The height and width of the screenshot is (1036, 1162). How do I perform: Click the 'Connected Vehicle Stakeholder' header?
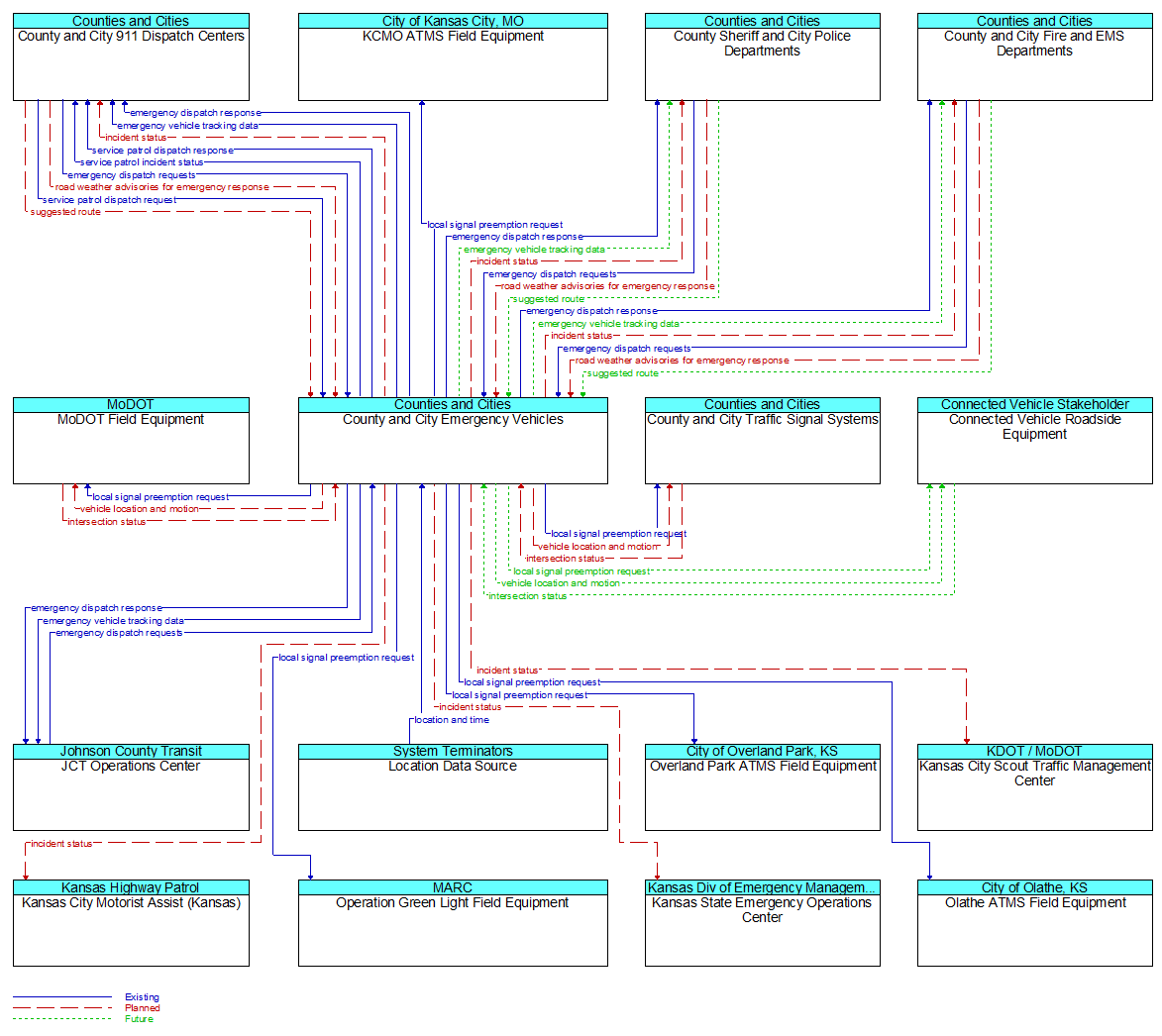(1034, 405)
